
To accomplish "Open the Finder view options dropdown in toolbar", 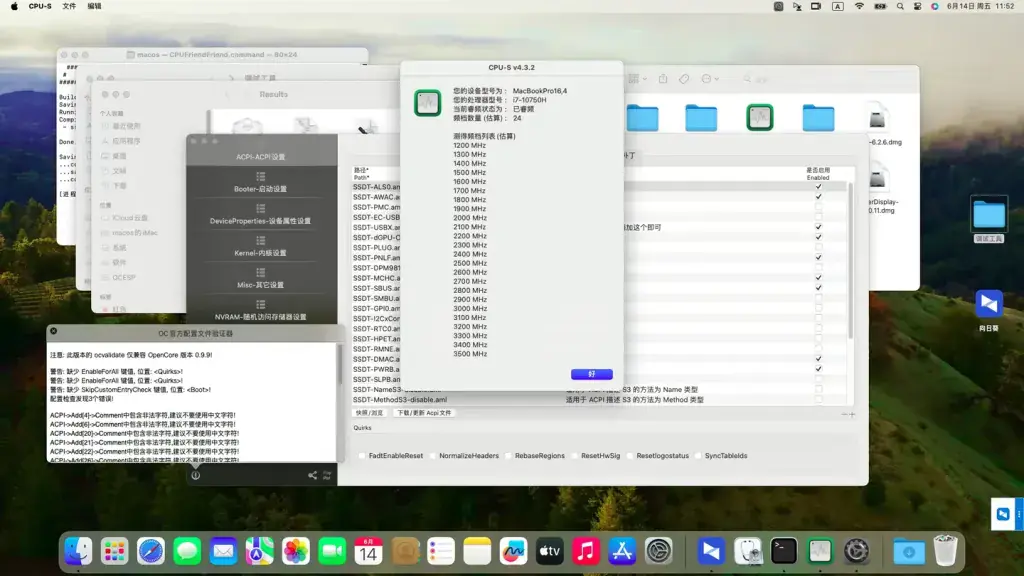I will coord(637,79).
